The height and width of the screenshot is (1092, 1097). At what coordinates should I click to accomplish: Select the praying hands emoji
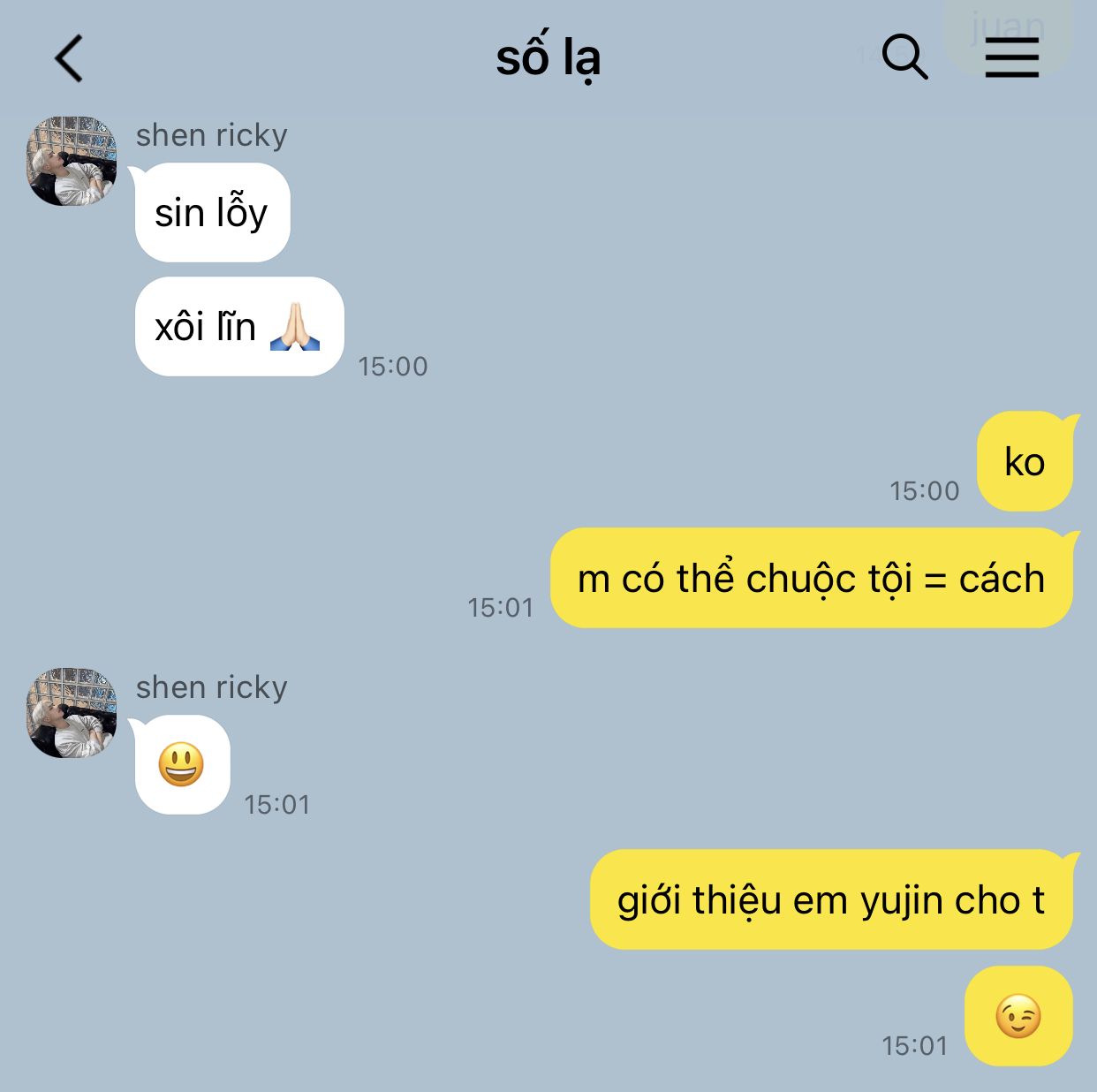pos(295,327)
